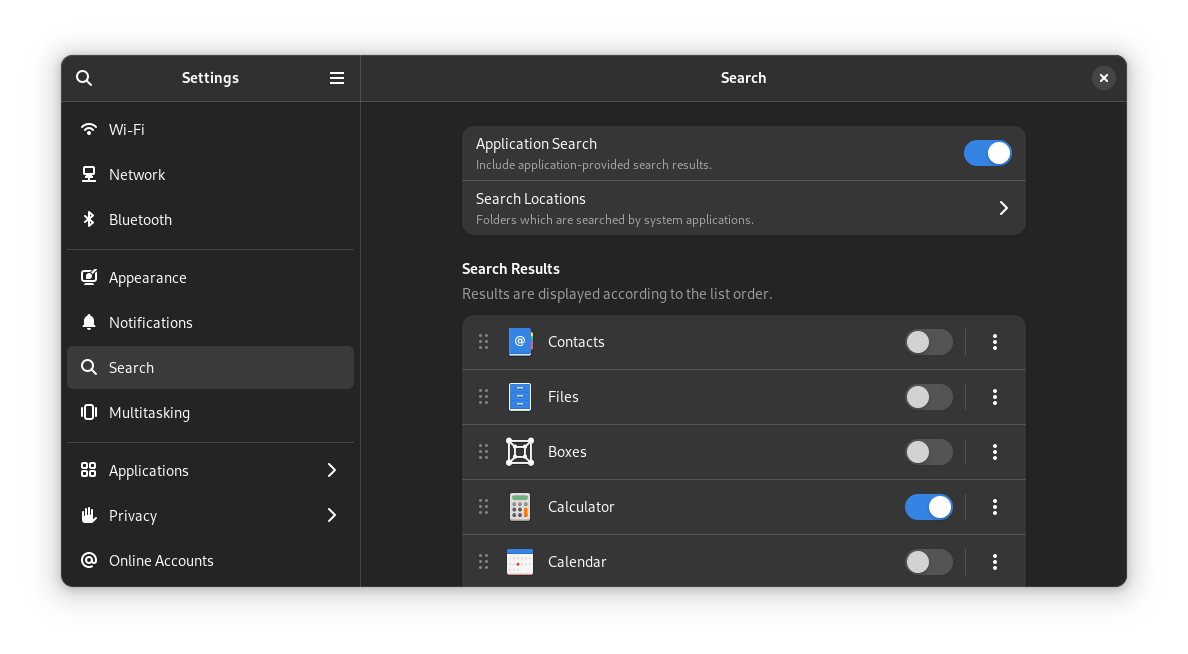Click the Bluetooth icon in the sidebar

pos(88,219)
